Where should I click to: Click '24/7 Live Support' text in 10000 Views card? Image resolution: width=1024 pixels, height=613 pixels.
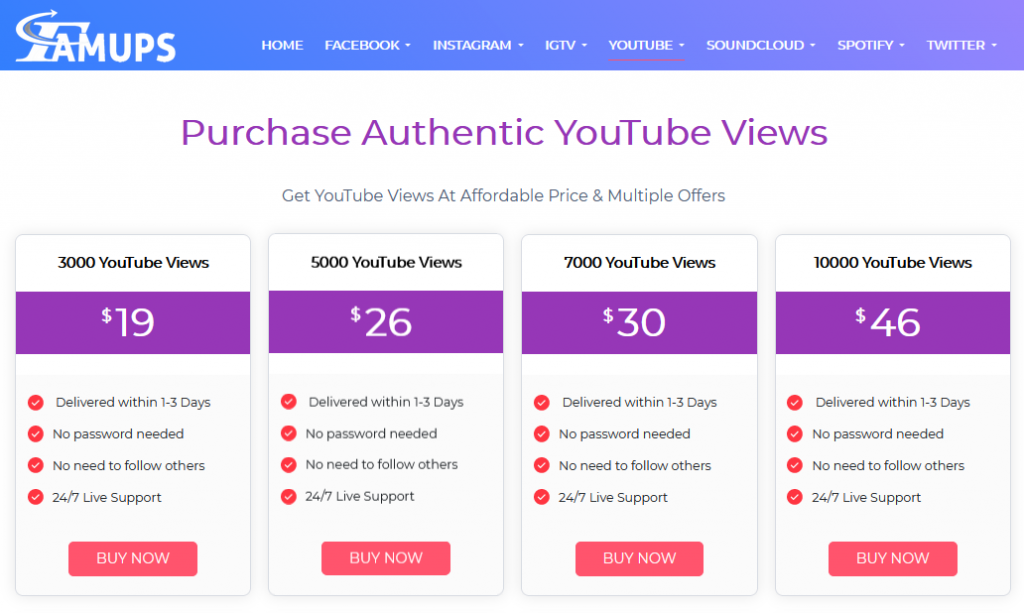(867, 497)
